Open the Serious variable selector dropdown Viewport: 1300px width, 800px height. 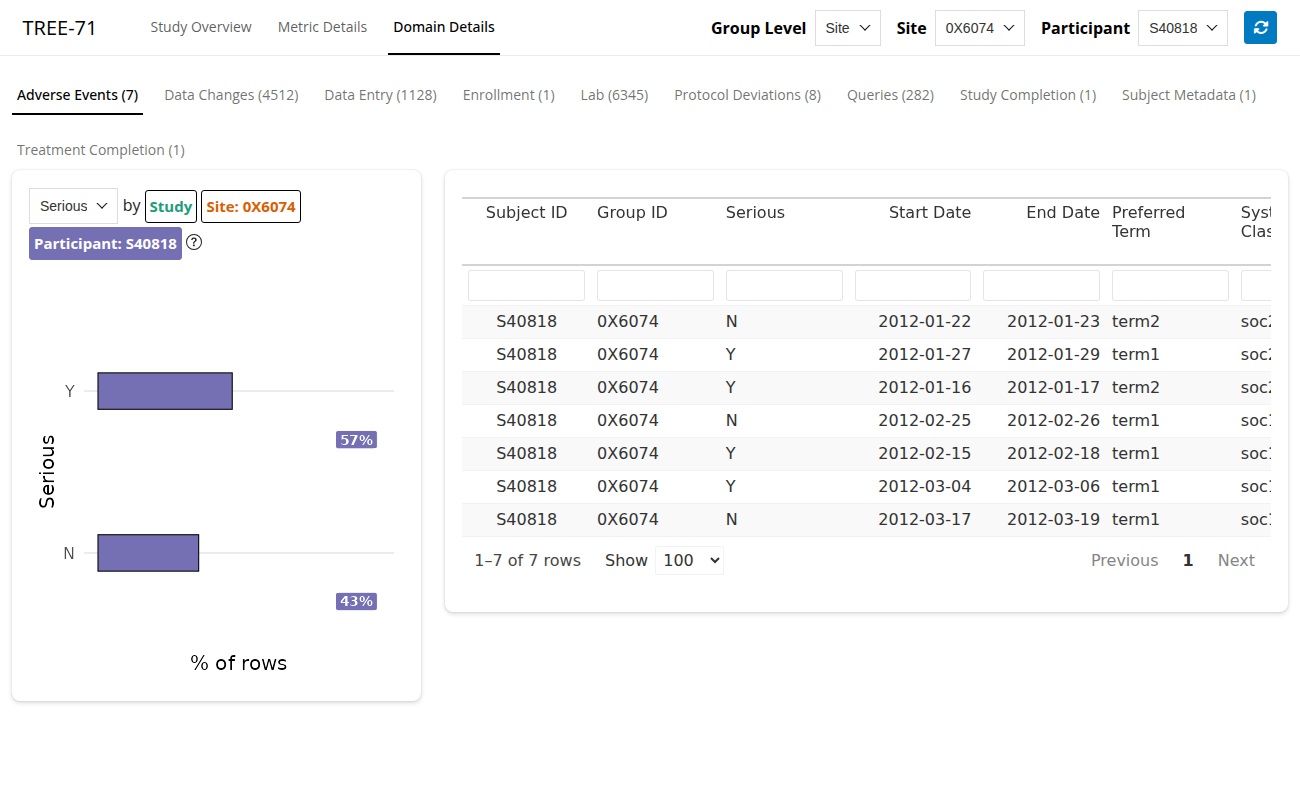[73, 206]
